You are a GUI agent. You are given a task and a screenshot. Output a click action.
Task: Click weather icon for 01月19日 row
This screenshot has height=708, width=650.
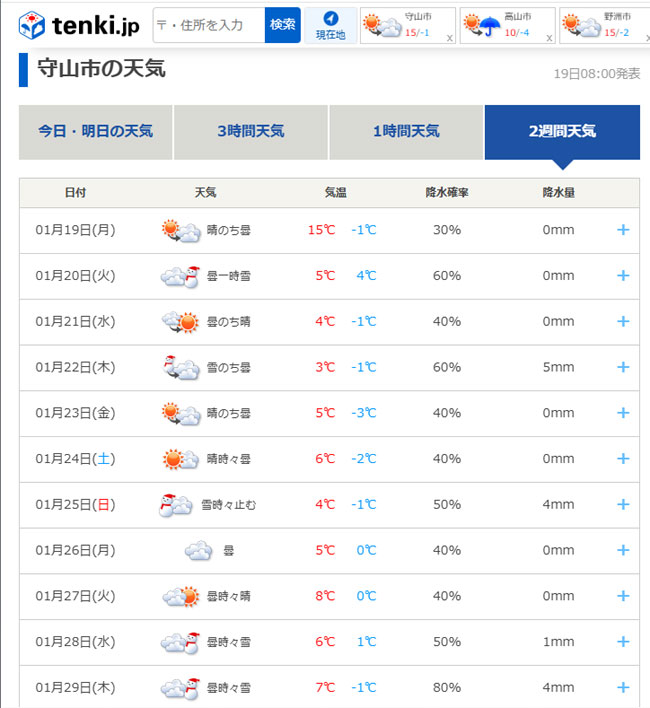pos(180,230)
